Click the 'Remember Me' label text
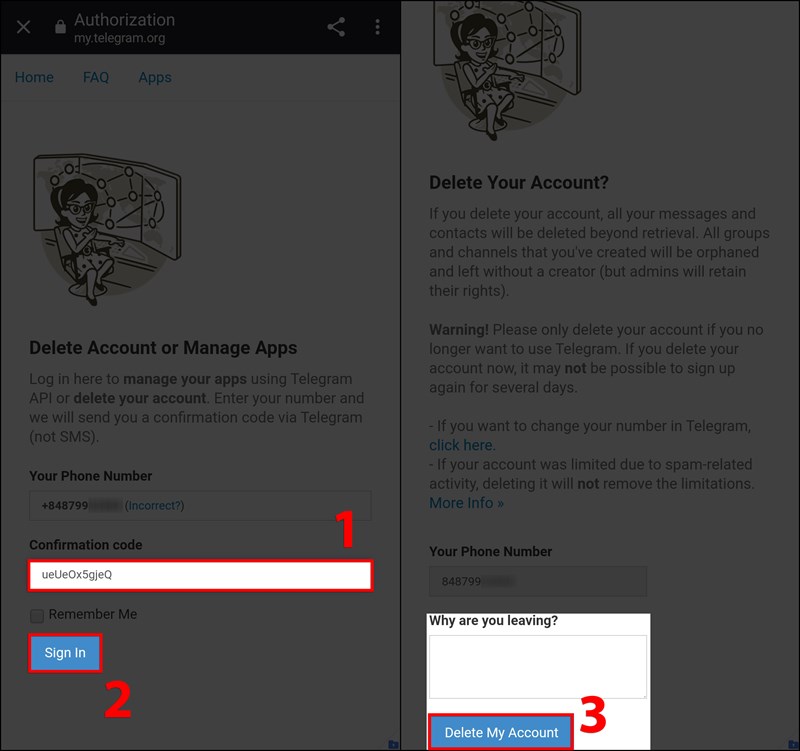Image resolution: width=800 pixels, height=751 pixels. click(x=93, y=614)
